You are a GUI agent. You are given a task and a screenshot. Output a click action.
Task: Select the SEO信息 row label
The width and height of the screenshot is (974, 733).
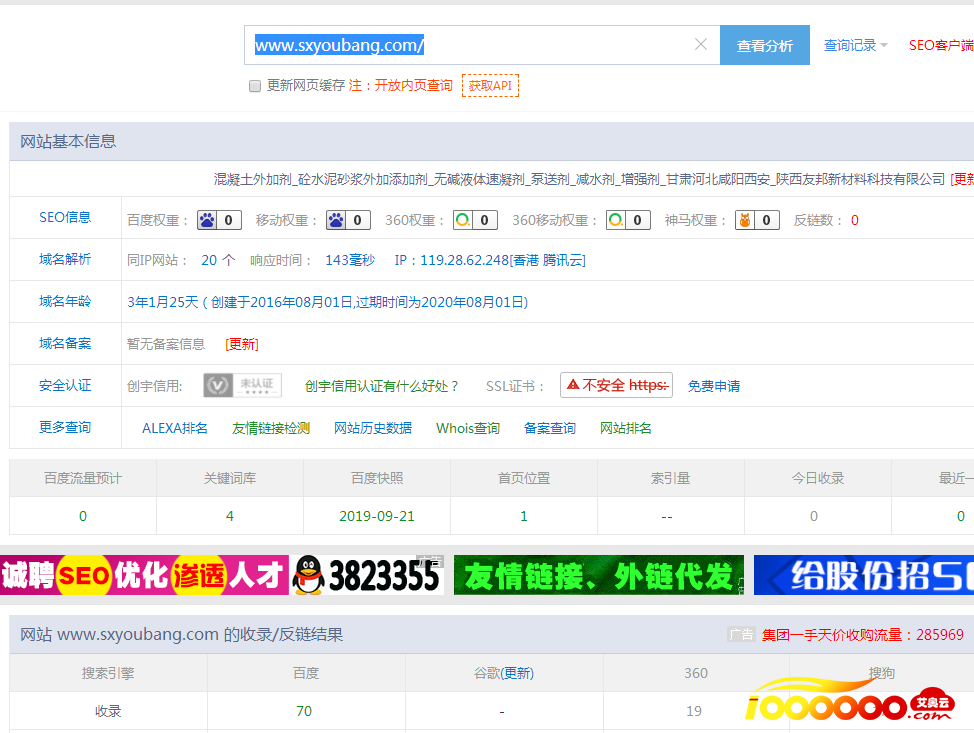point(65,217)
